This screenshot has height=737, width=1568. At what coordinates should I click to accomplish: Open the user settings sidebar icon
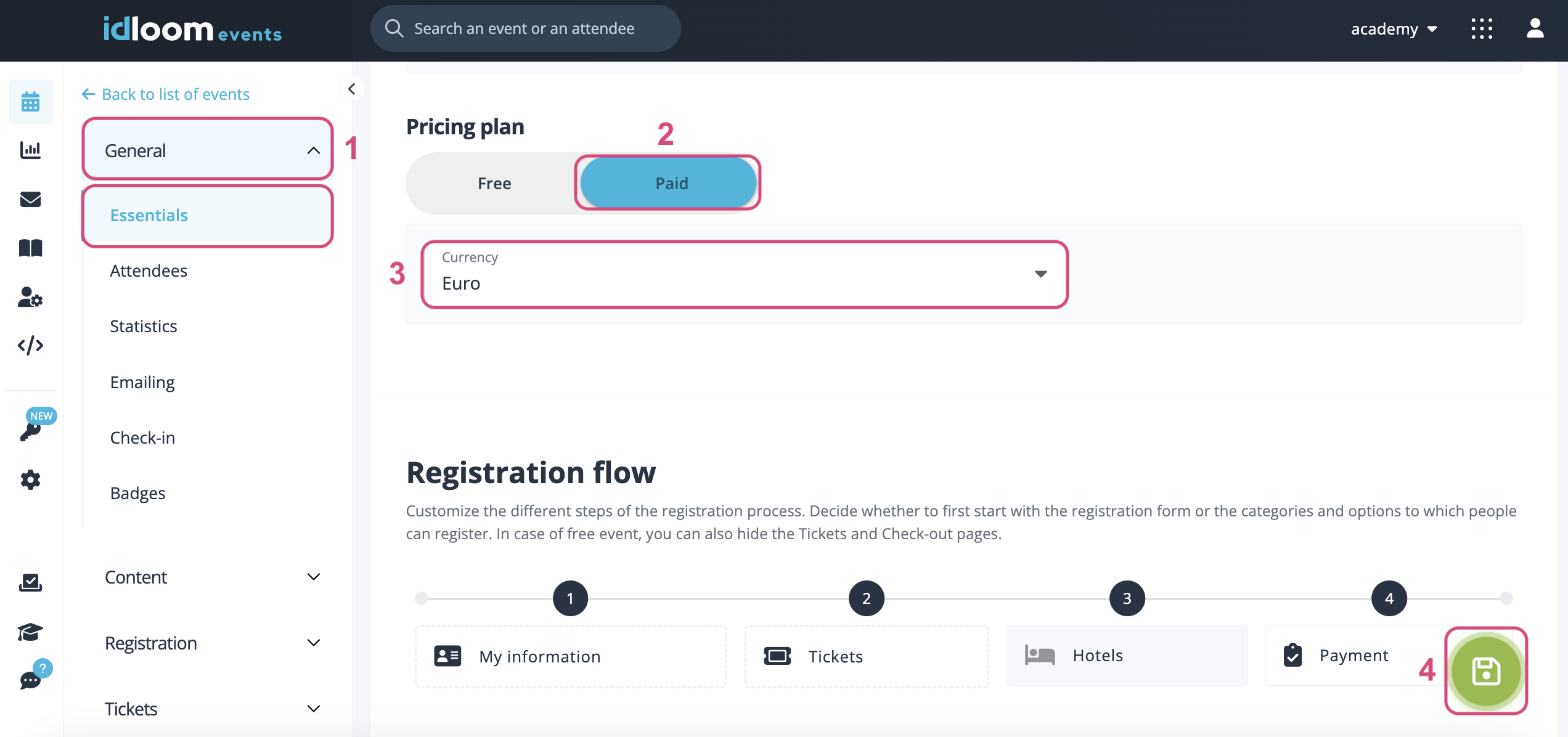30,297
